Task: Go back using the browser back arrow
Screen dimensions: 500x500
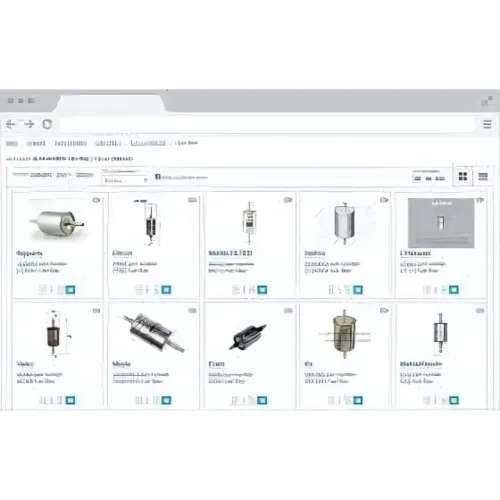Action: 11,124
